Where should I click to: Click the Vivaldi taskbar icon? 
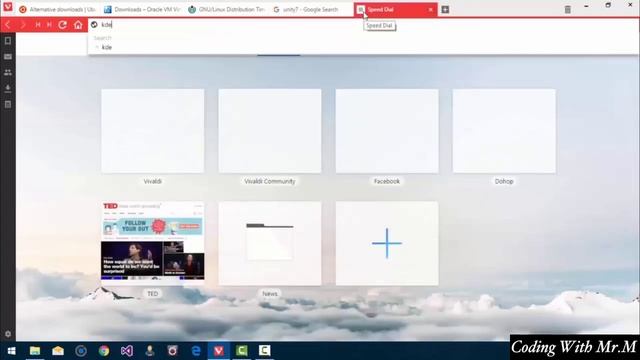pyautogui.click(x=219, y=351)
